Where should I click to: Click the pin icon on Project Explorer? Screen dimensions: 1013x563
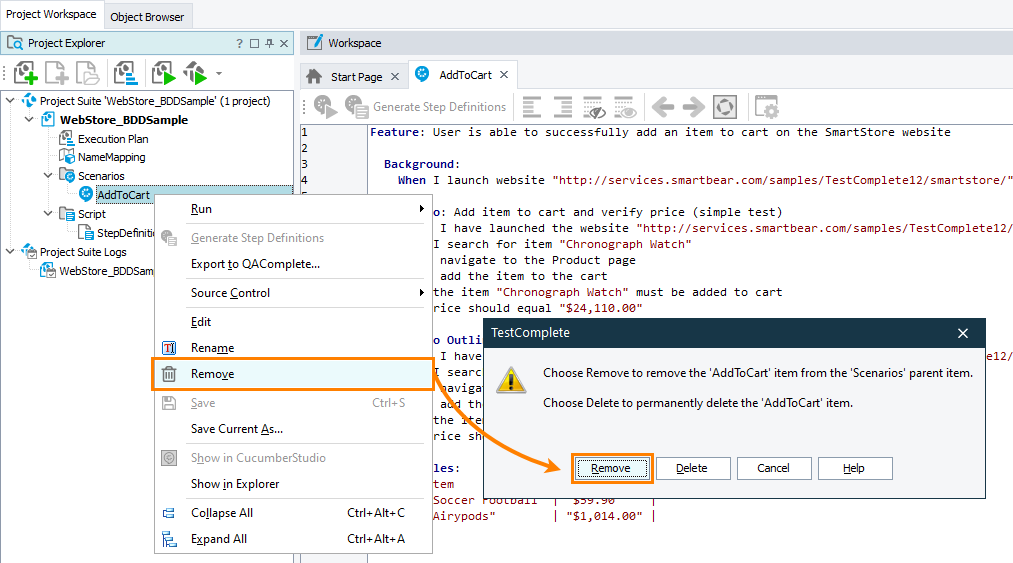pos(270,44)
